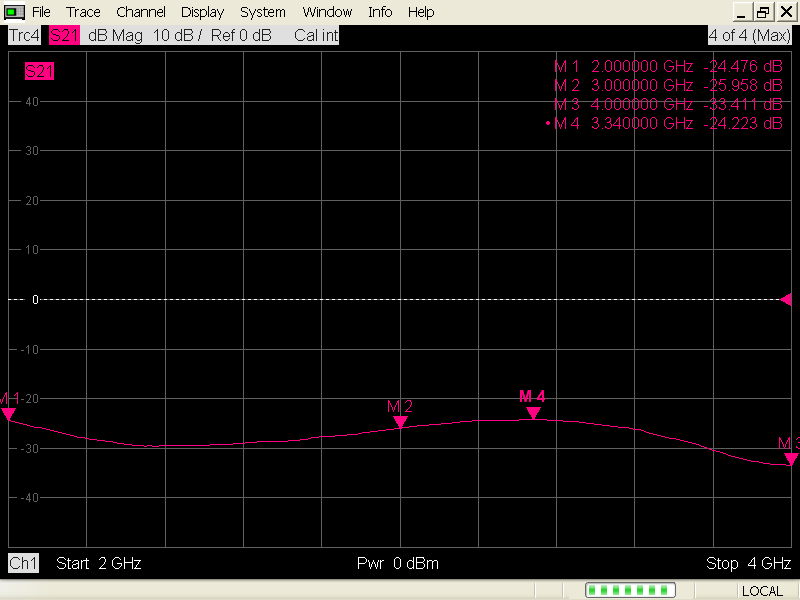The width and height of the screenshot is (800, 600).
Task: Open the Window menu
Action: 327,12
